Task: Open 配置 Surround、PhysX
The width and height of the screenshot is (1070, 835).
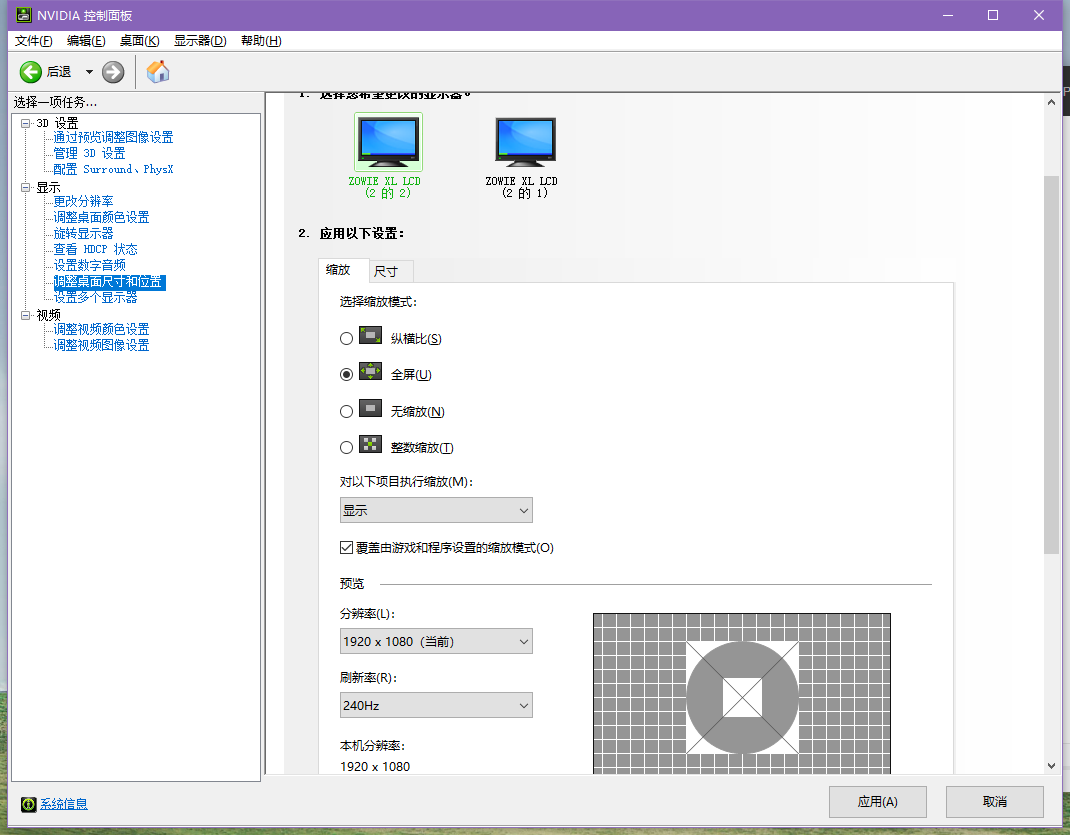Action: coord(113,169)
